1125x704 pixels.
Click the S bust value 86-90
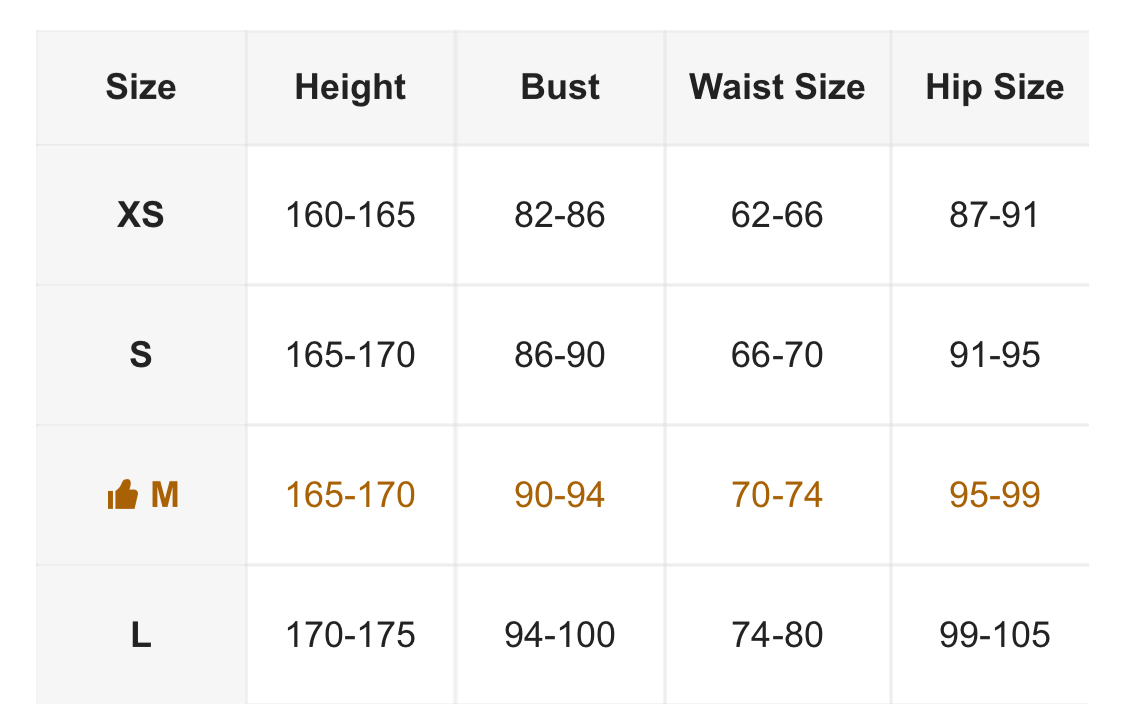pyautogui.click(x=560, y=355)
